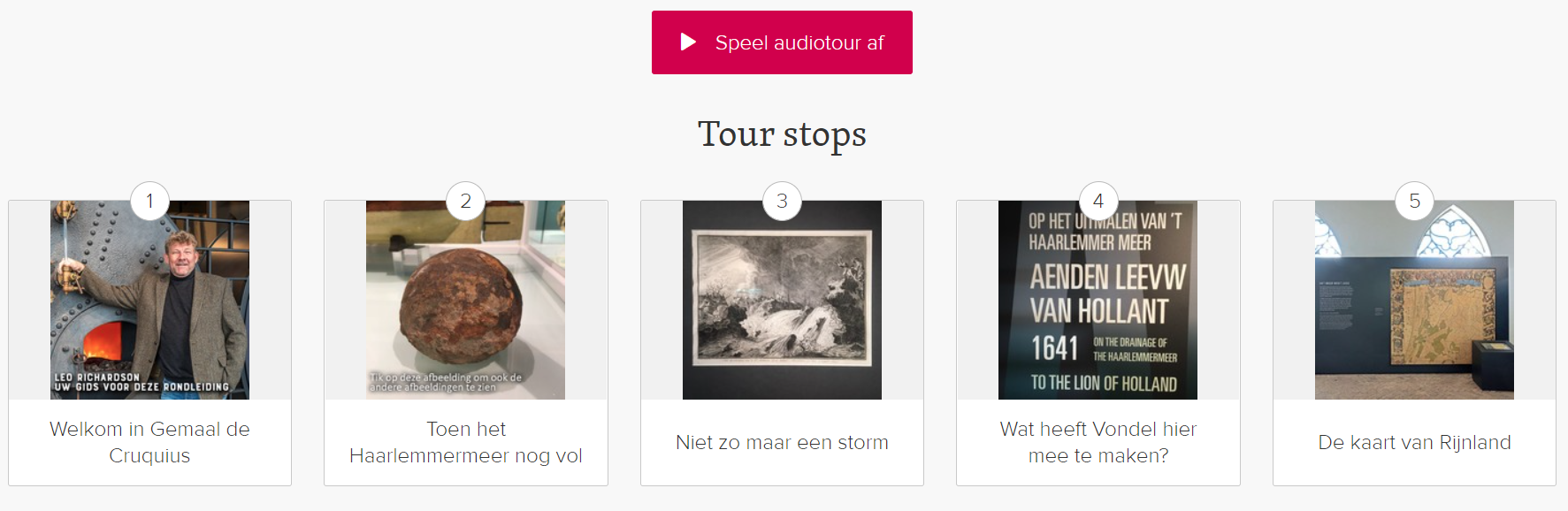The height and width of the screenshot is (511, 1568).
Task: Select stop number 1 badge
Action: 149,201
